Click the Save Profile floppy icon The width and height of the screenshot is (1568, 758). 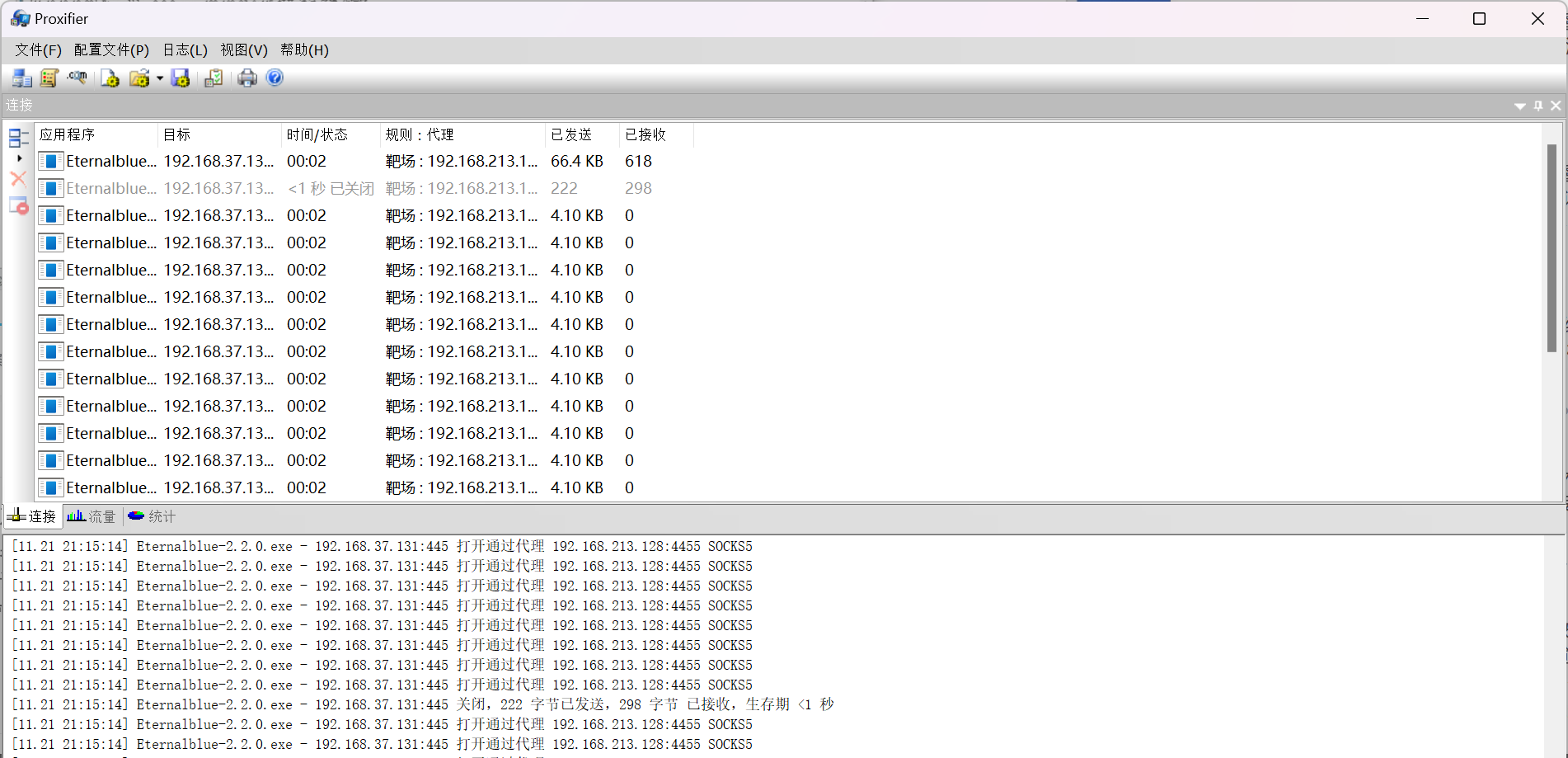point(181,78)
